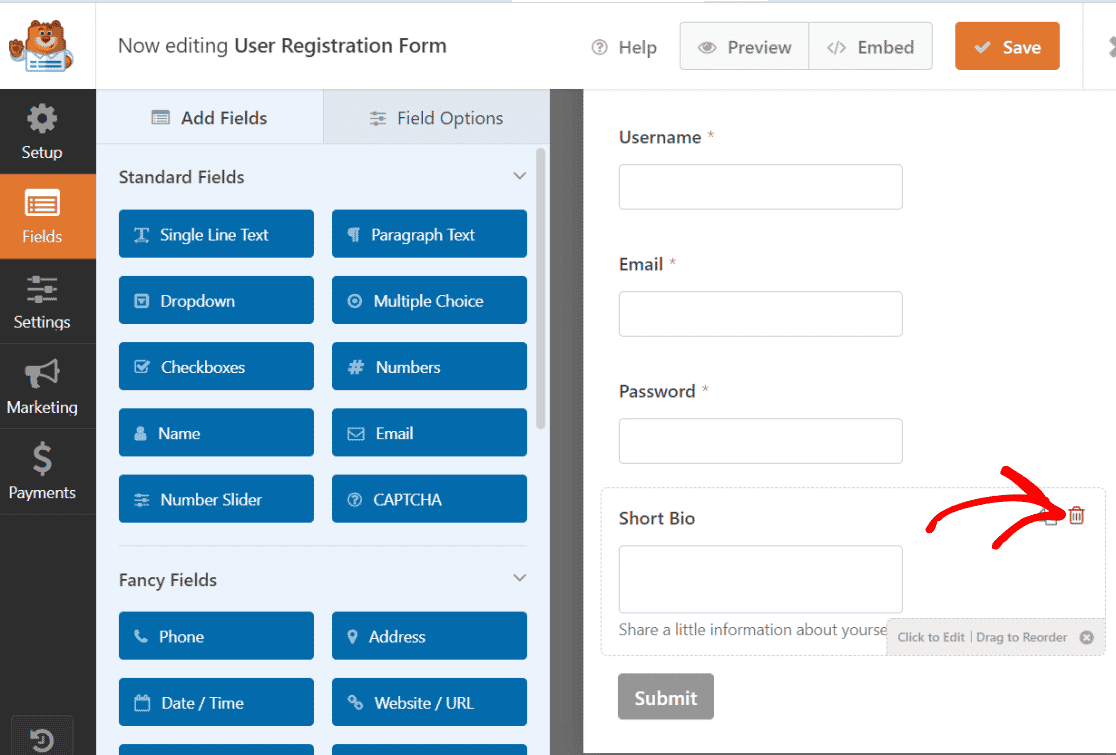
Task: Dismiss the Click to Edit tooltip
Action: click(x=1086, y=637)
